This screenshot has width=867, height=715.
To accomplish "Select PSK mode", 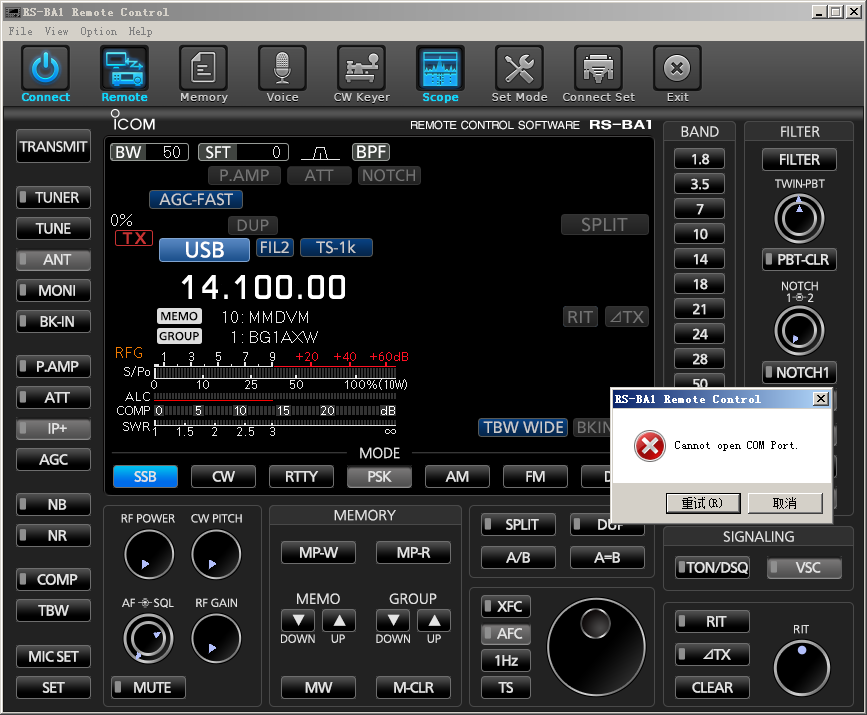I will pyautogui.click(x=379, y=476).
